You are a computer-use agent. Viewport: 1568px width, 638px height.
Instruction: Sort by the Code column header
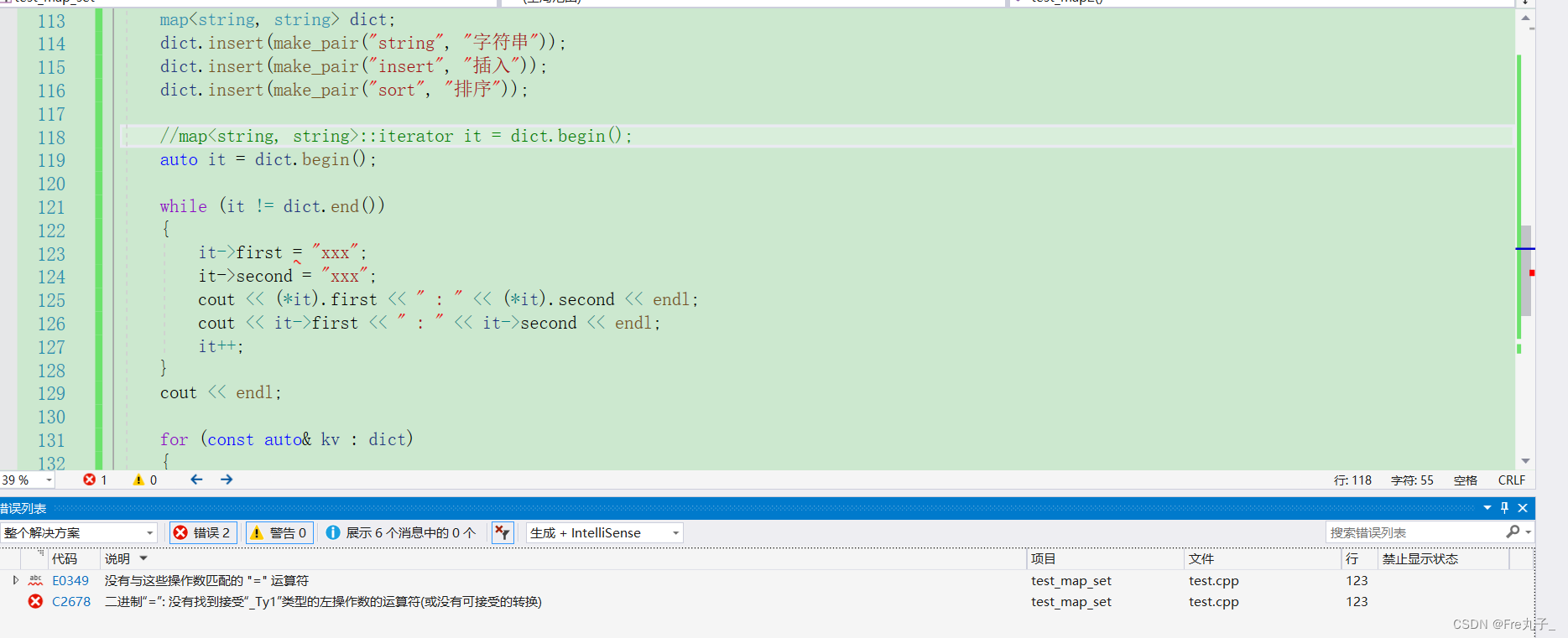point(65,558)
